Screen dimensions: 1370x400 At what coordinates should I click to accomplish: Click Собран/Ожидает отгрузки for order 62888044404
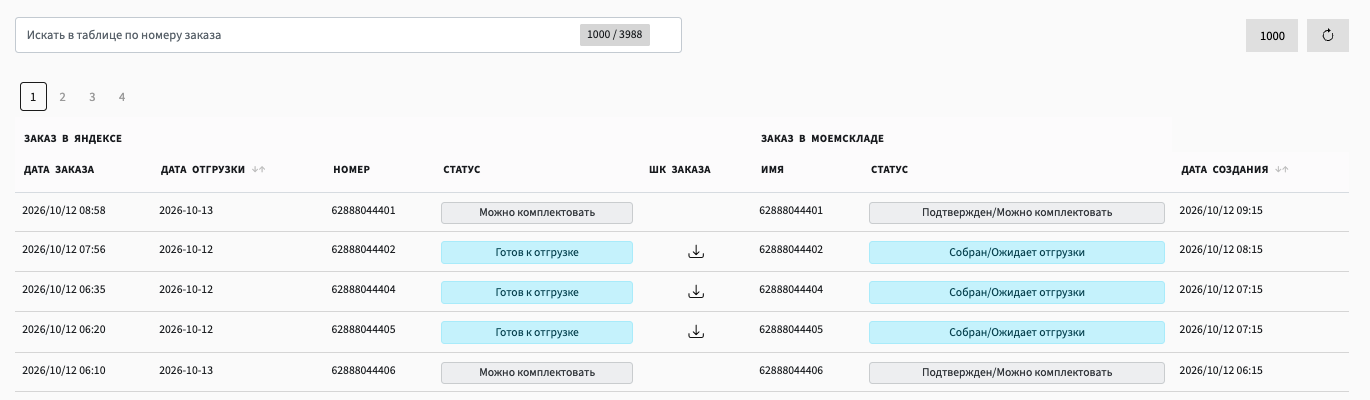pos(1017,292)
